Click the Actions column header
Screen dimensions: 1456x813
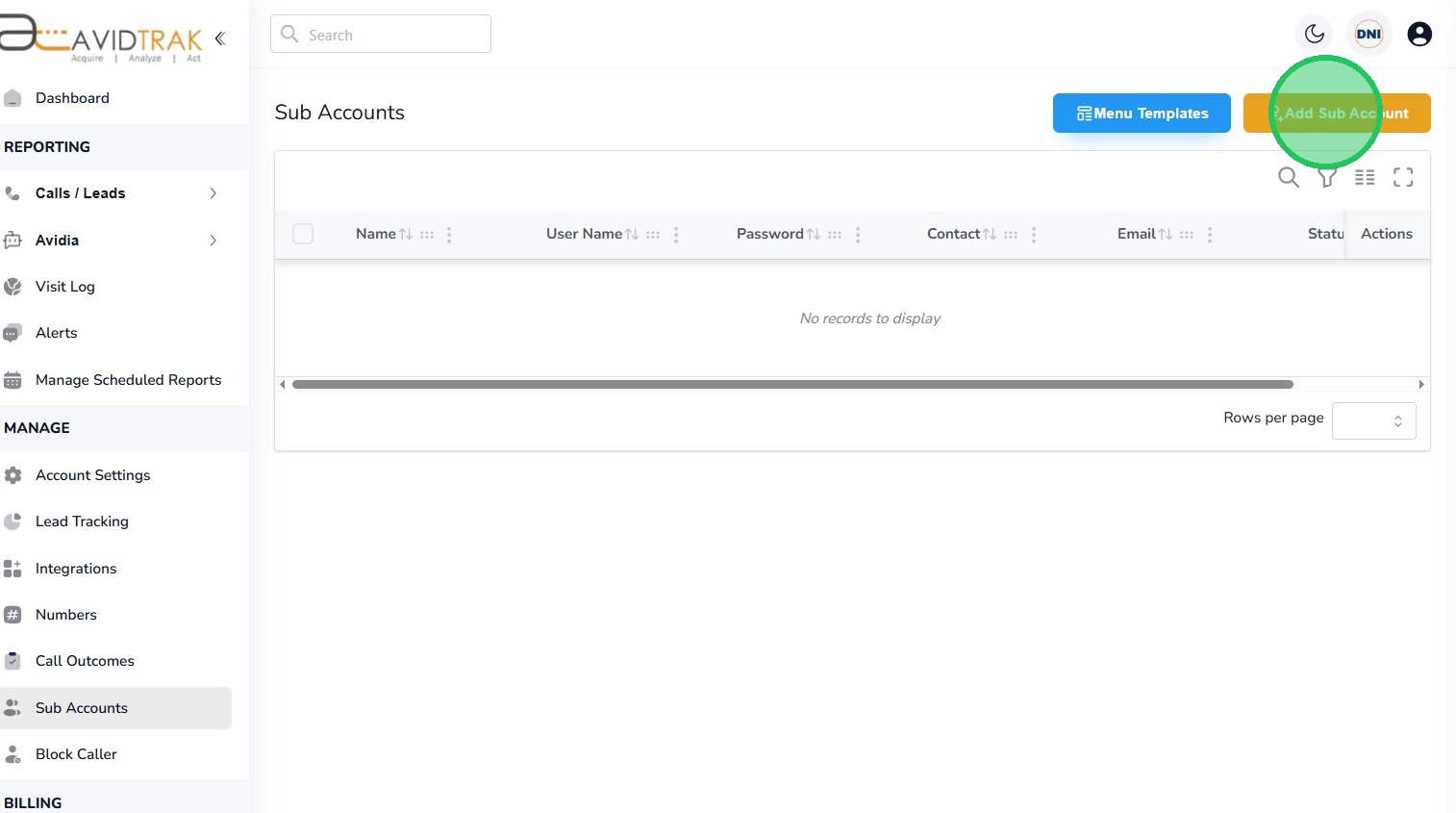click(x=1387, y=234)
